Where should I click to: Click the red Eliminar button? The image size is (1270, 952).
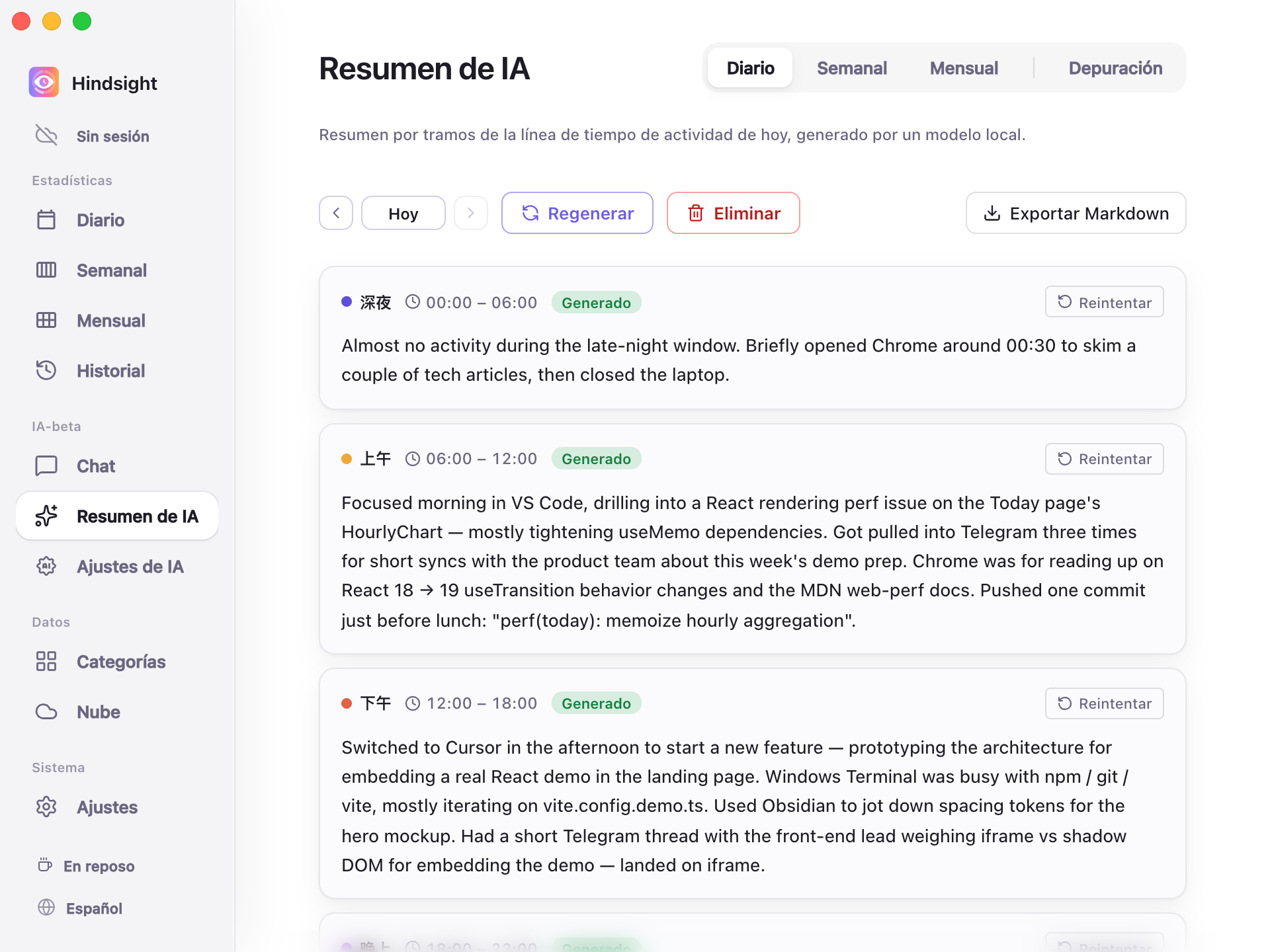pyautogui.click(x=734, y=213)
